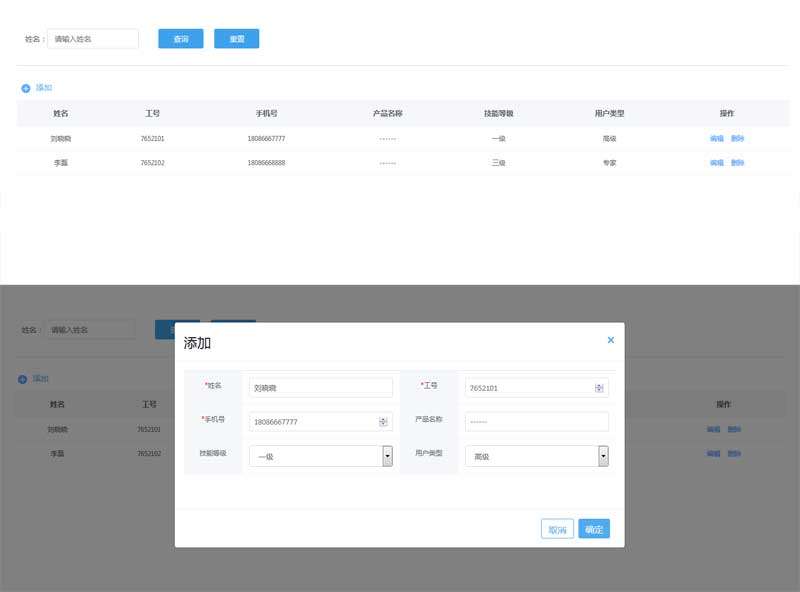Expand the 用户类型 dropdown arrow
This screenshot has width=800, height=592.
point(603,456)
